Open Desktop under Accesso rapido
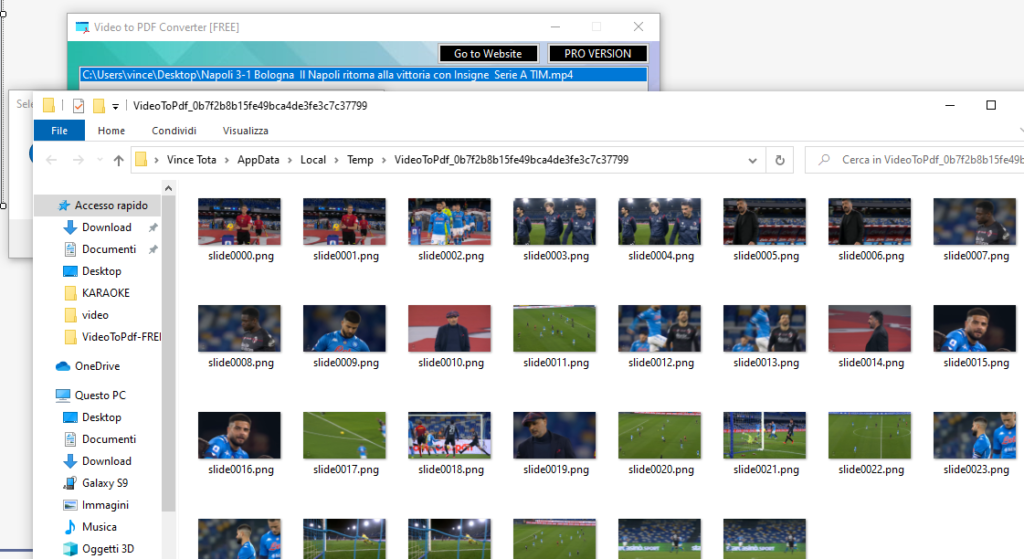This screenshot has height=559, width=1024. 101,271
